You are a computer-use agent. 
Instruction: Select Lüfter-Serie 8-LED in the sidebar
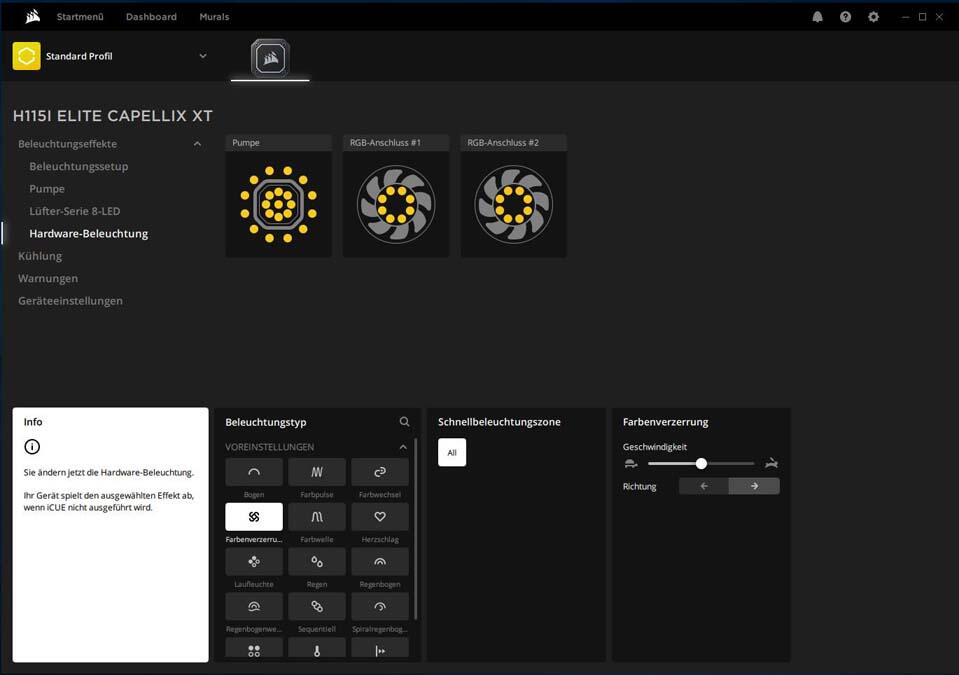(x=75, y=211)
